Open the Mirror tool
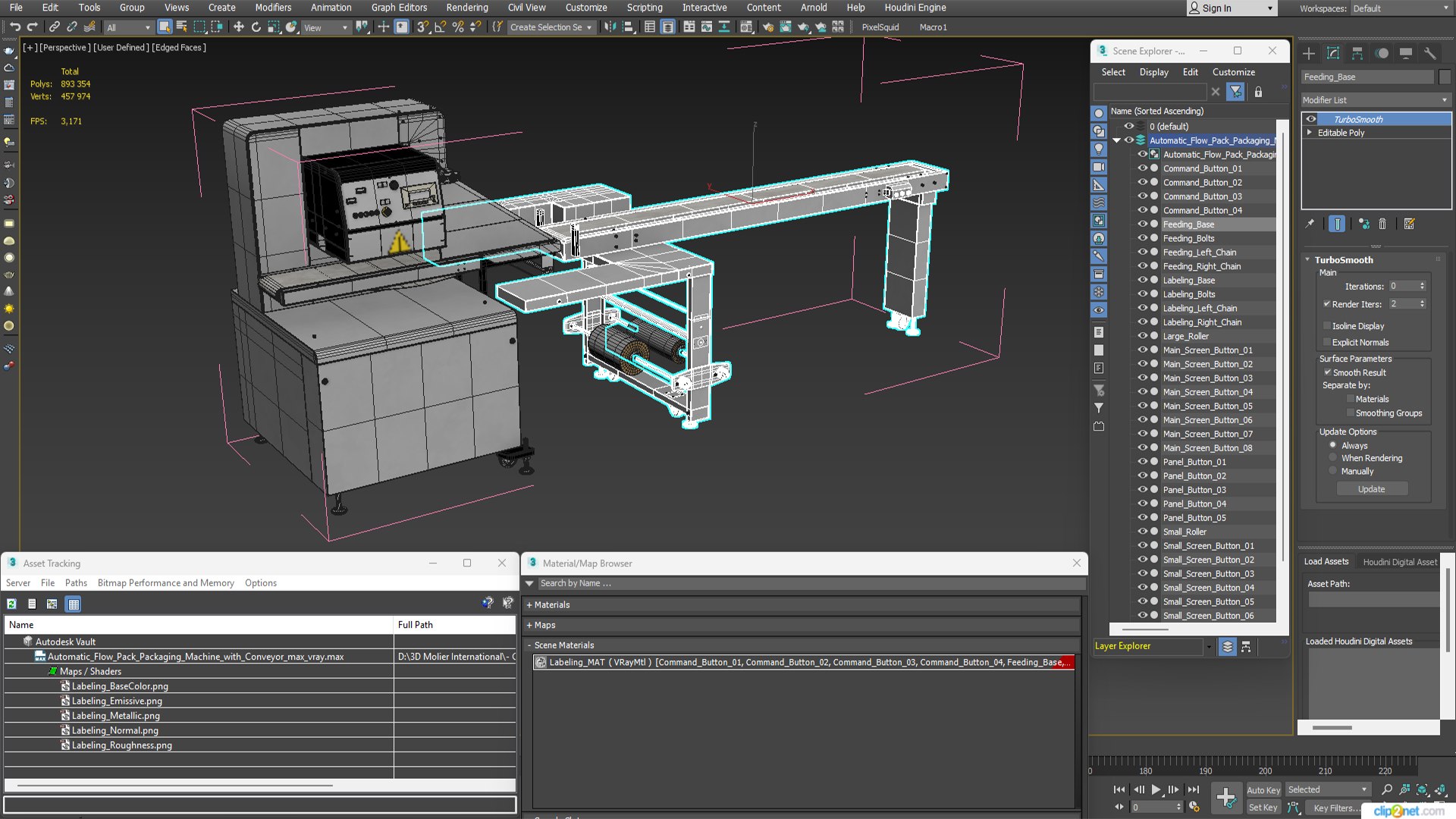Viewport: 1456px width, 819px height. [x=610, y=27]
